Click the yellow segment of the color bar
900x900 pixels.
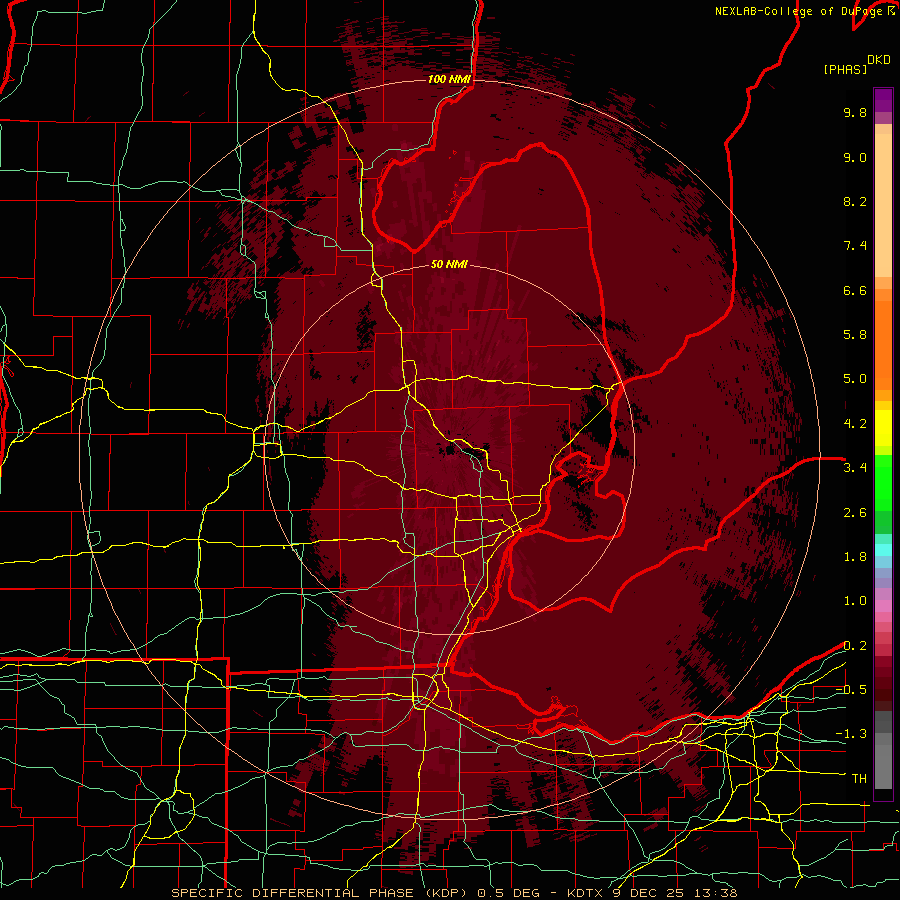coord(883,428)
